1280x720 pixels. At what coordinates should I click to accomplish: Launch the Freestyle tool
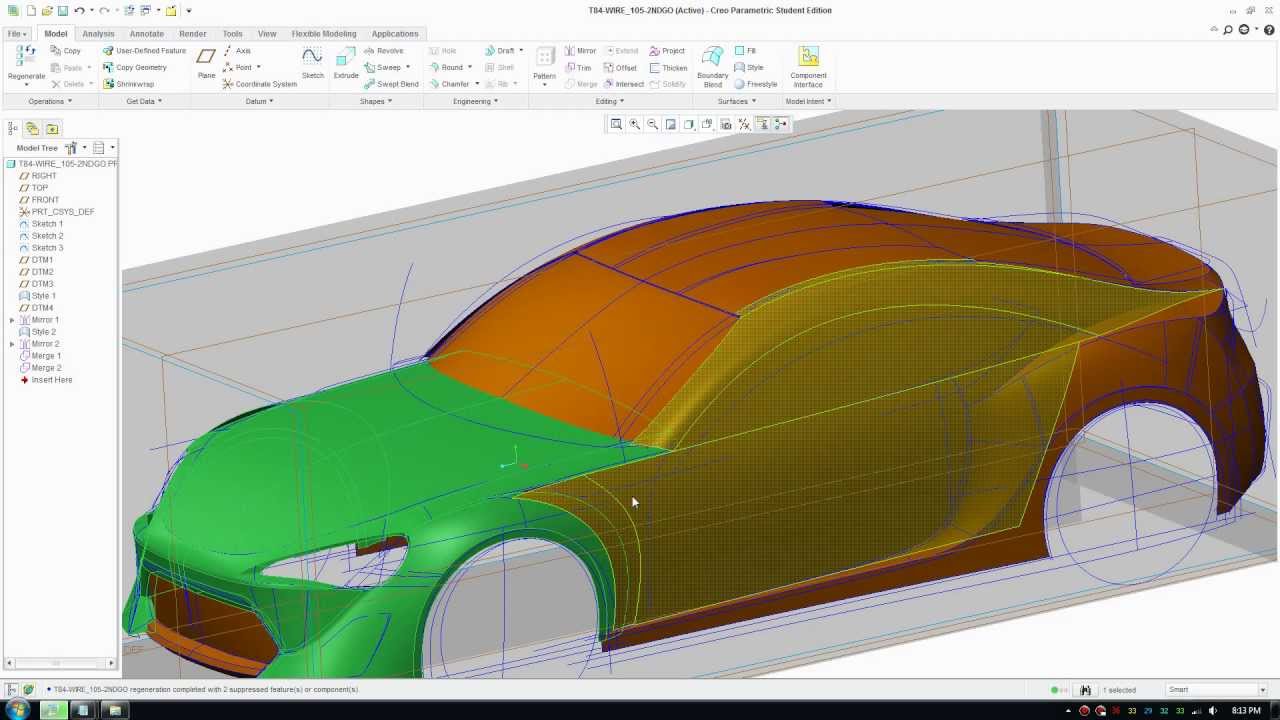(756, 84)
